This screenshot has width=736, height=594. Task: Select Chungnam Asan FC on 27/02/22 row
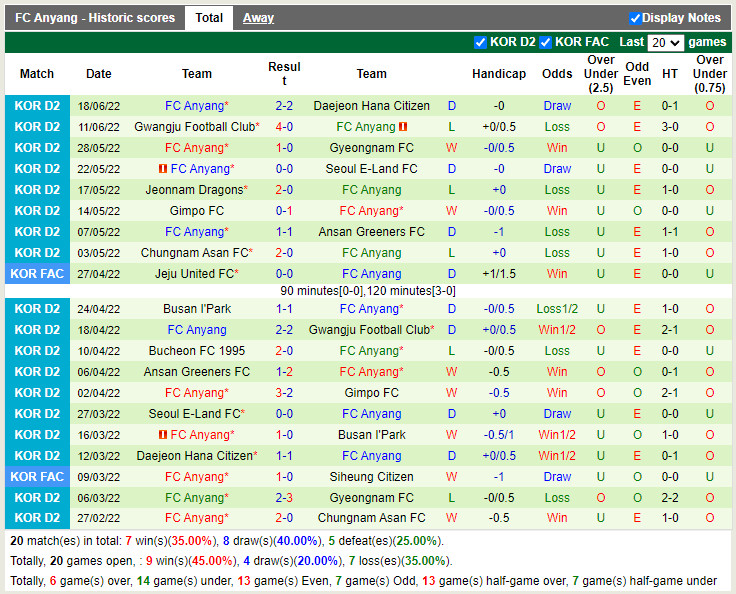371,518
